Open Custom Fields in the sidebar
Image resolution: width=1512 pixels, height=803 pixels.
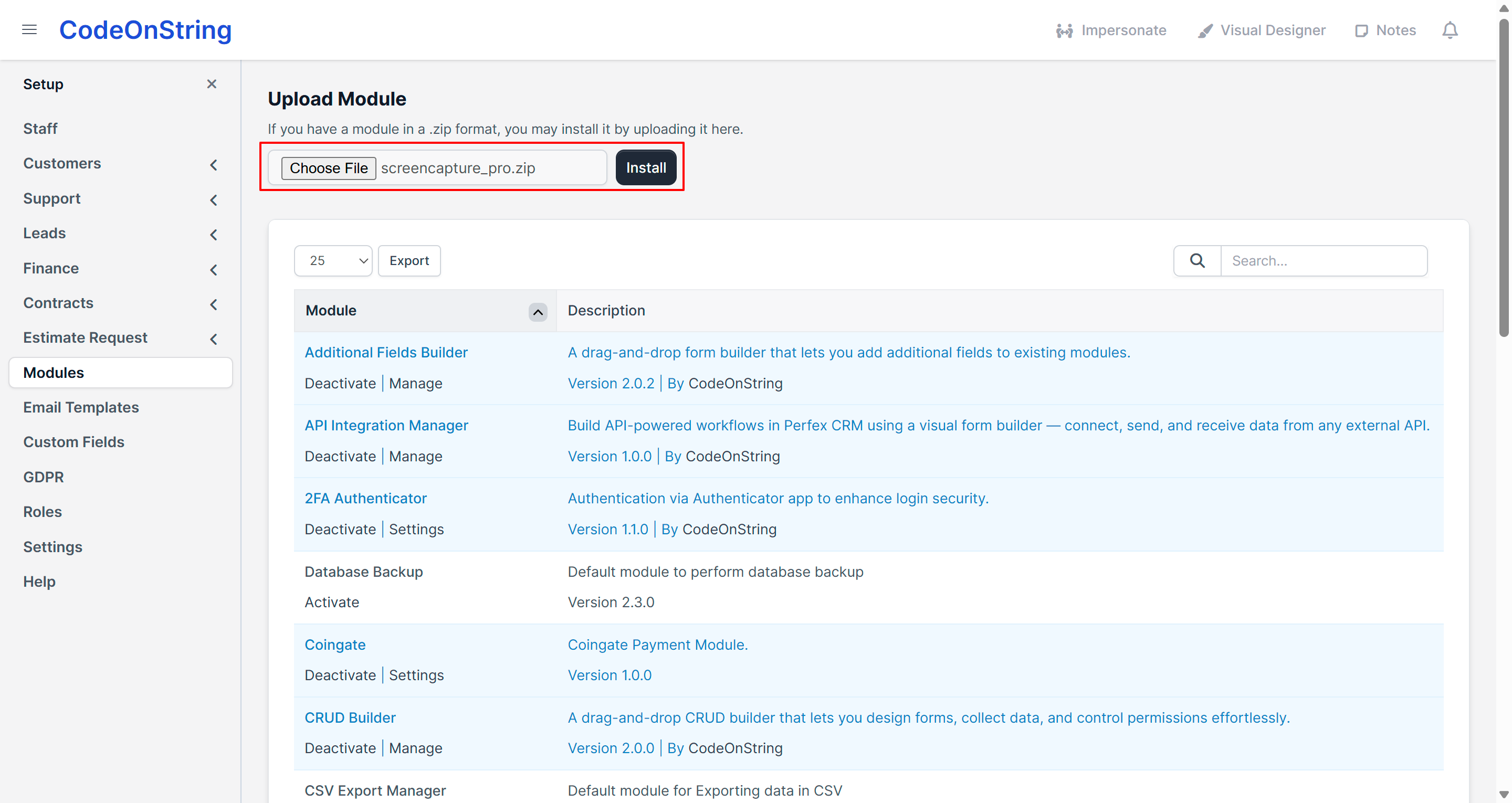(x=73, y=442)
